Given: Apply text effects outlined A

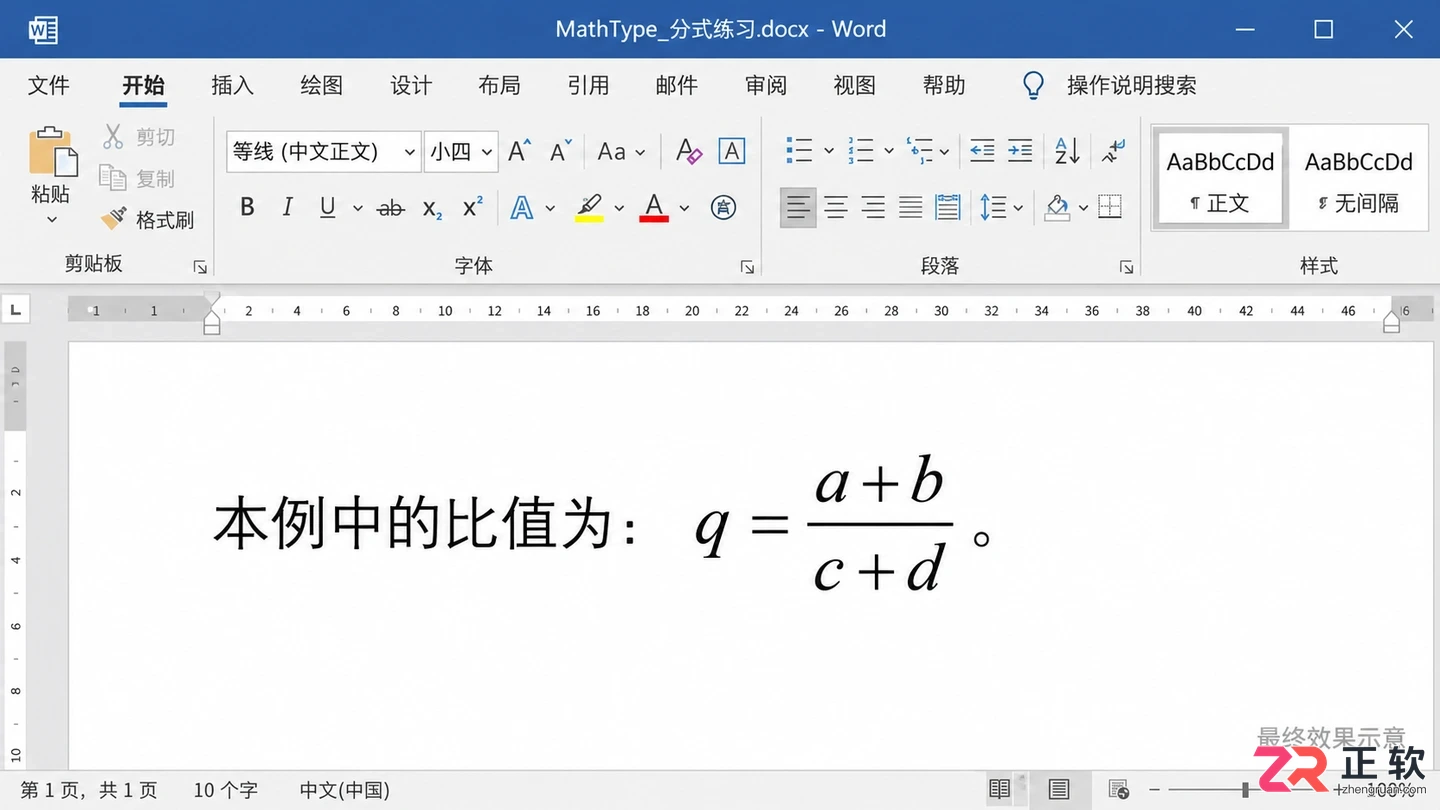Looking at the screenshot, I should 522,207.
